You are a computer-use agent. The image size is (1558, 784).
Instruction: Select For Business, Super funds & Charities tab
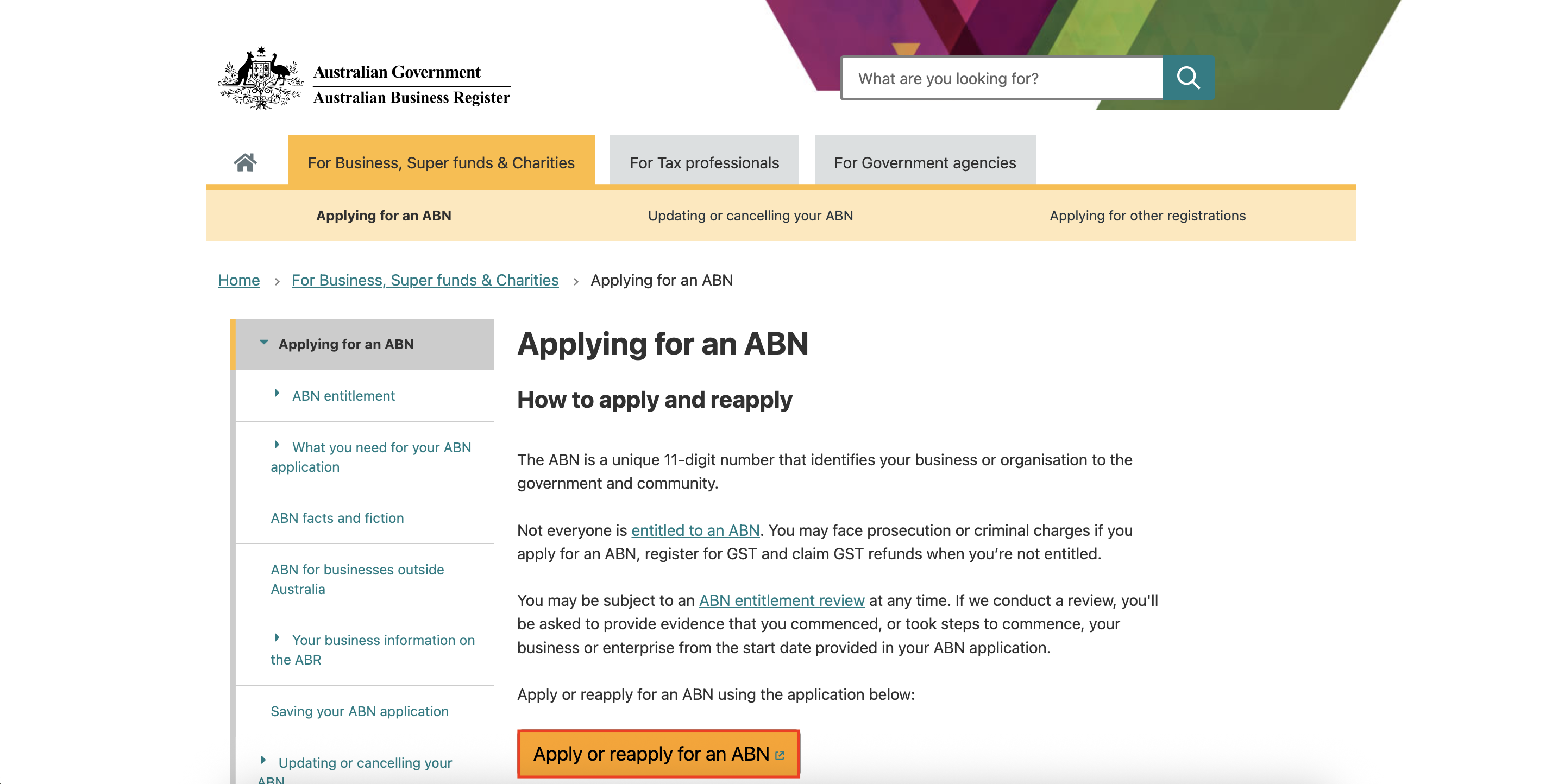[x=441, y=162]
